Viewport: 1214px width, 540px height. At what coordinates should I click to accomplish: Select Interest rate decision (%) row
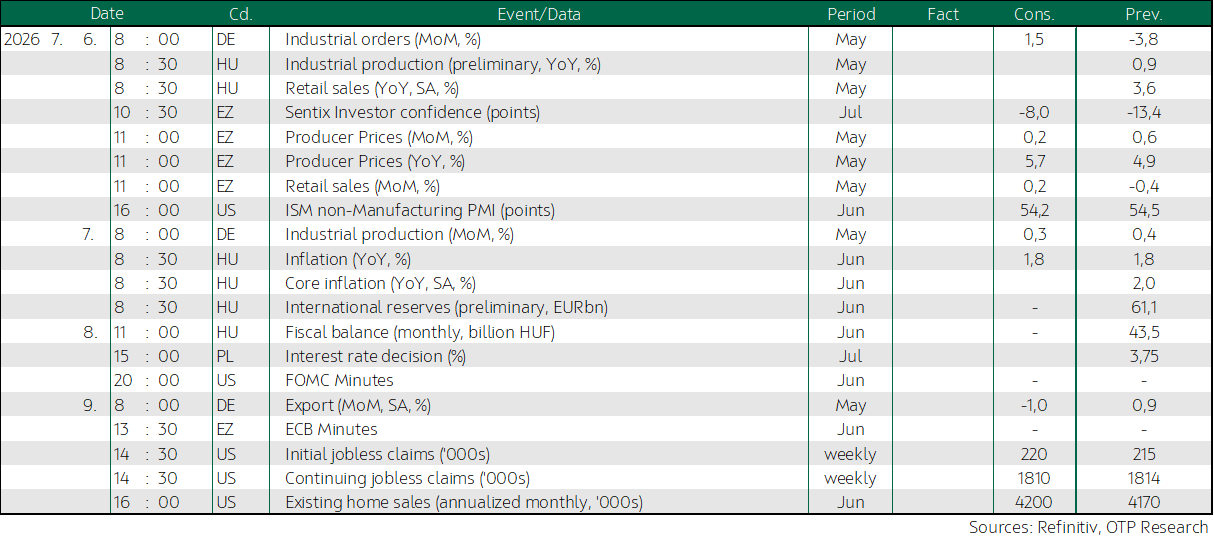[606, 356]
